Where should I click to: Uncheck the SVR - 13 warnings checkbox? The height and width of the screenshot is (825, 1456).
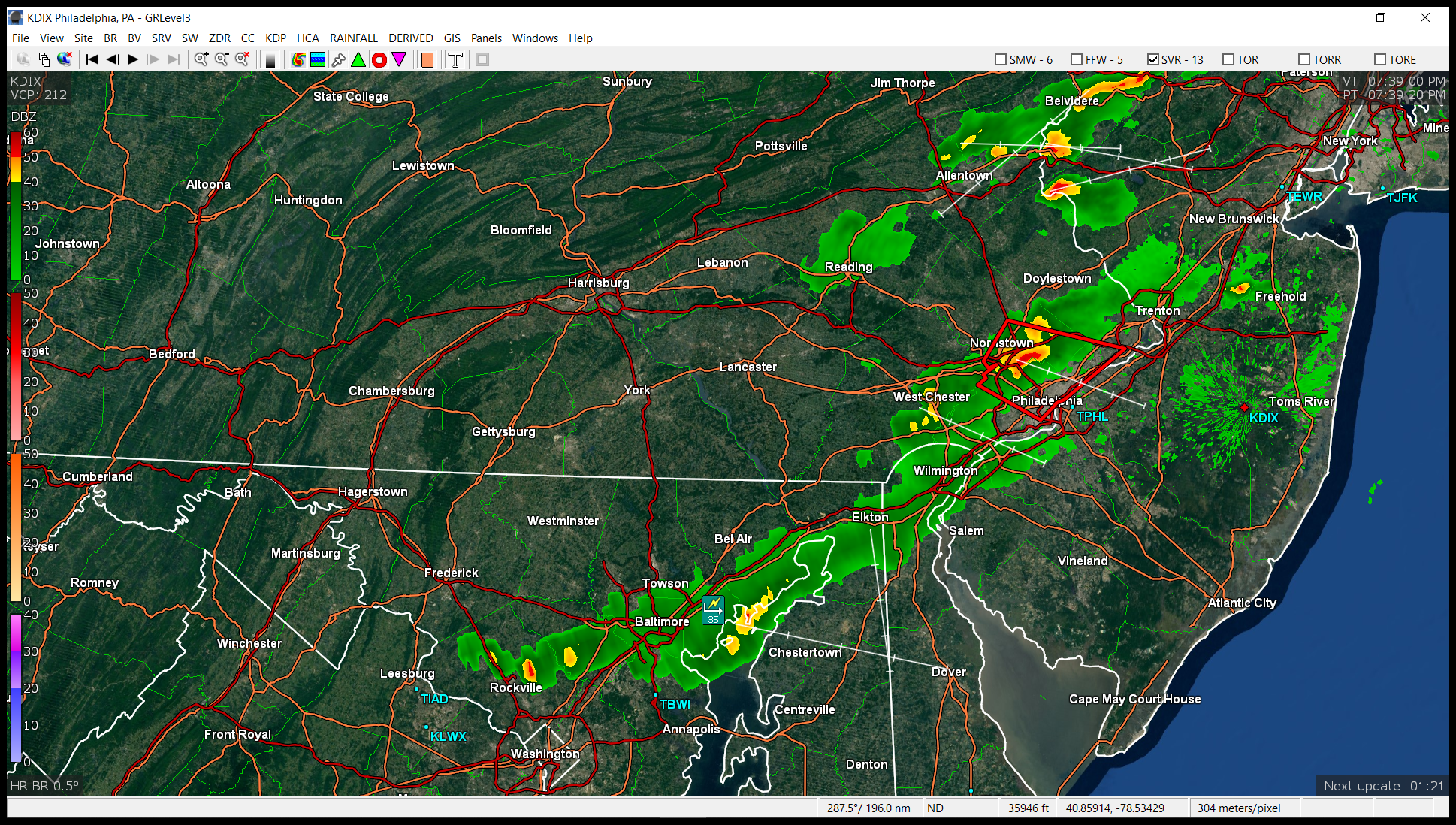[x=1153, y=59]
